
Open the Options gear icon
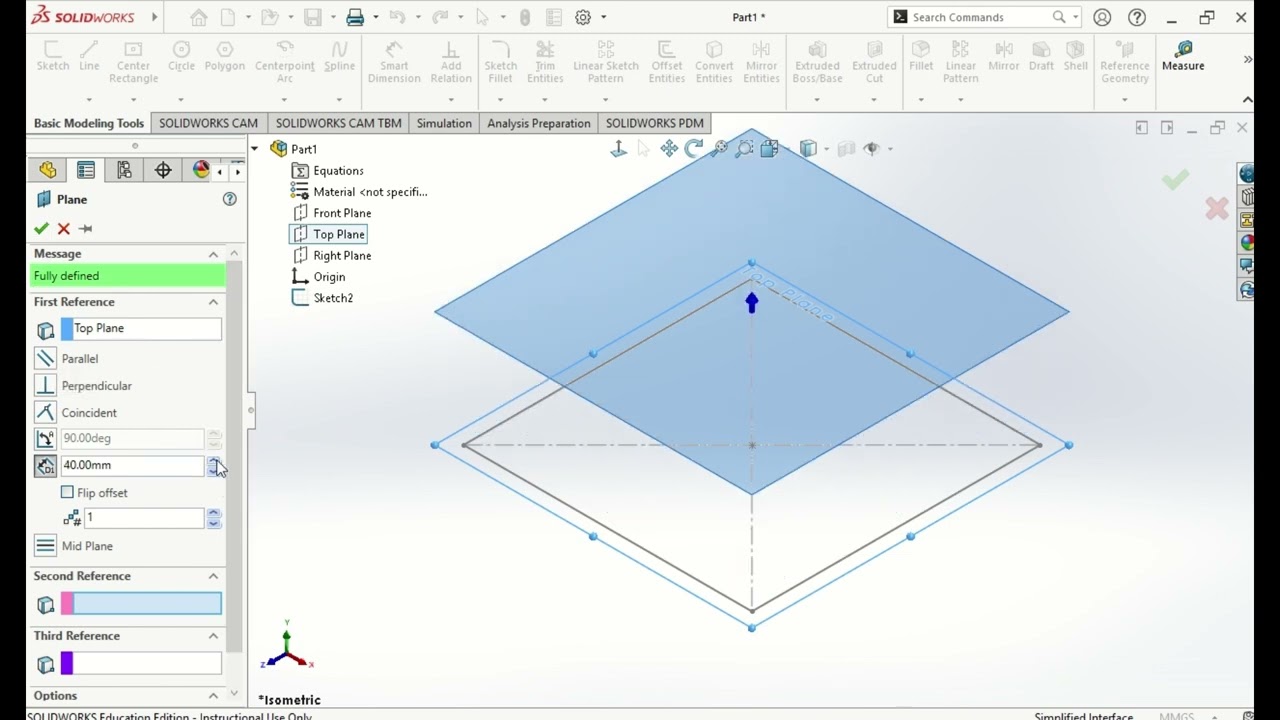[583, 17]
